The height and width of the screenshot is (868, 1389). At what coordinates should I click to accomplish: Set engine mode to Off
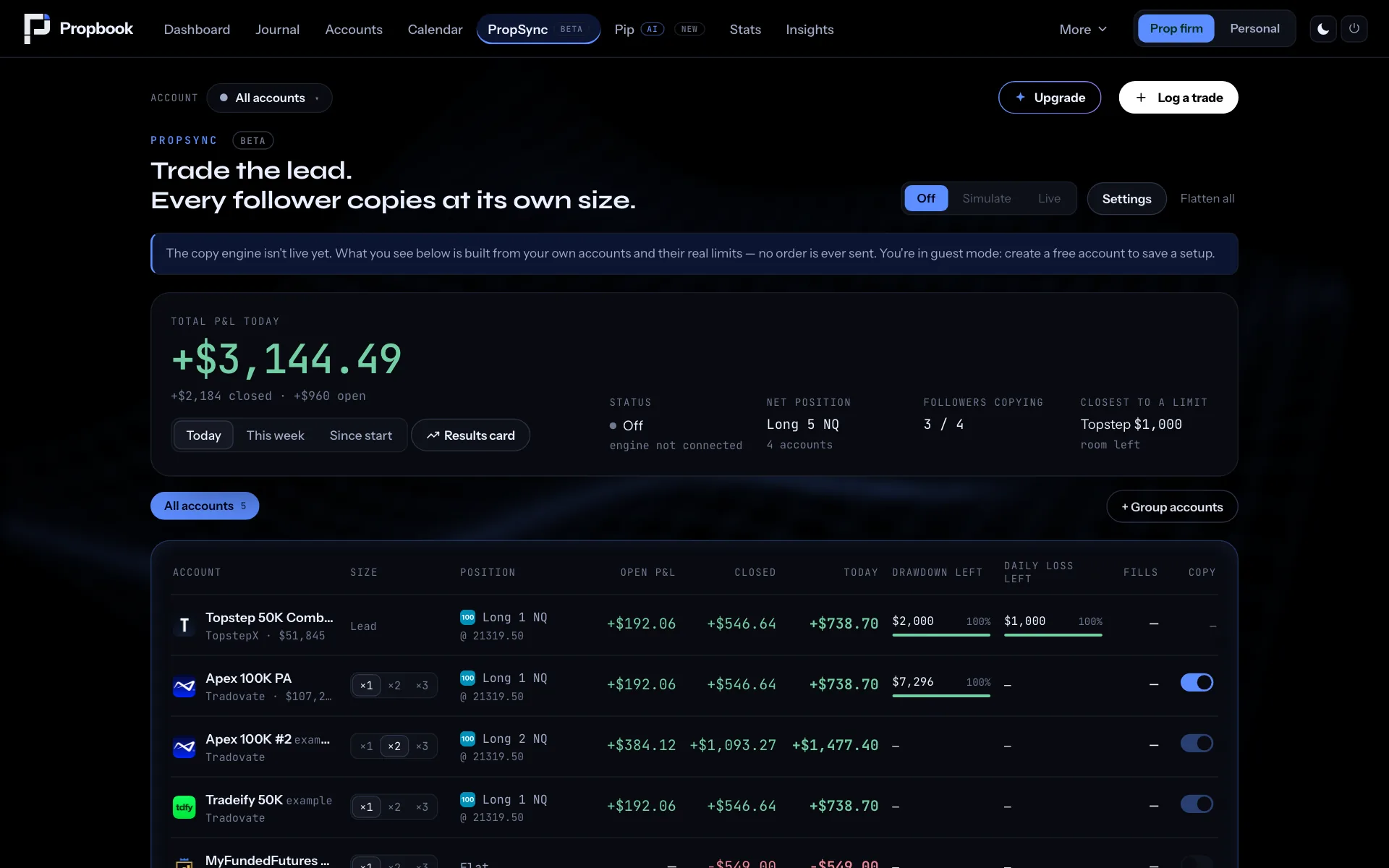pyautogui.click(x=926, y=198)
